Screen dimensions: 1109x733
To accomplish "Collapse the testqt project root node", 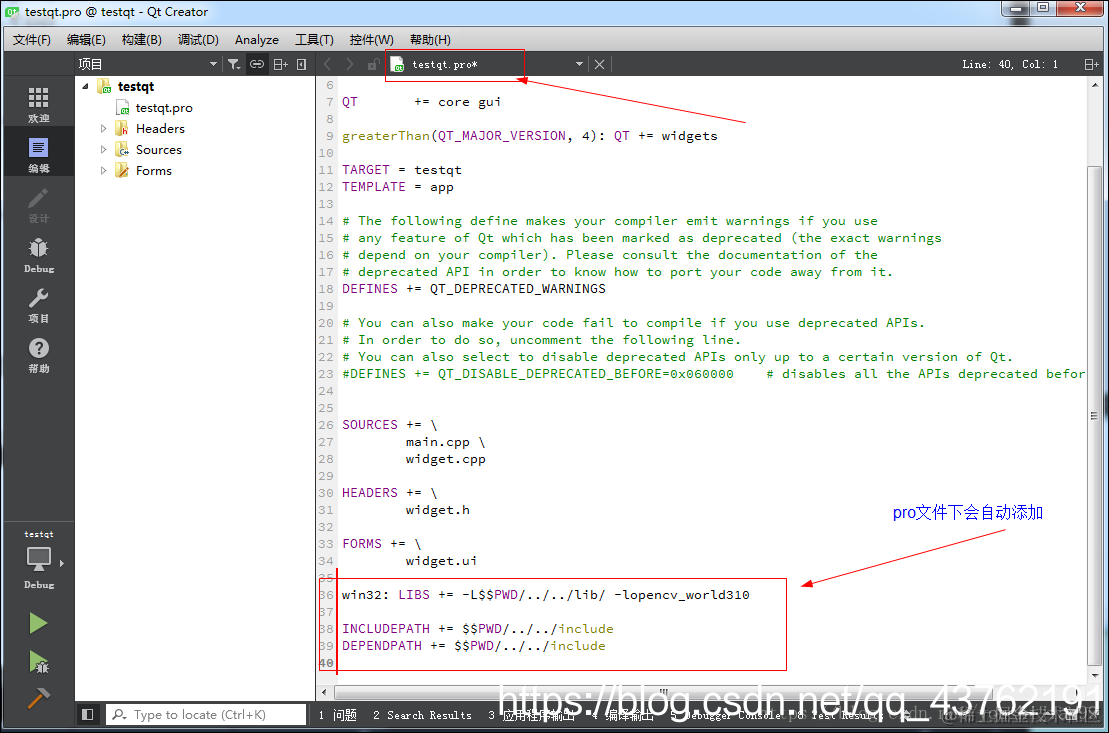I will click(86, 86).
